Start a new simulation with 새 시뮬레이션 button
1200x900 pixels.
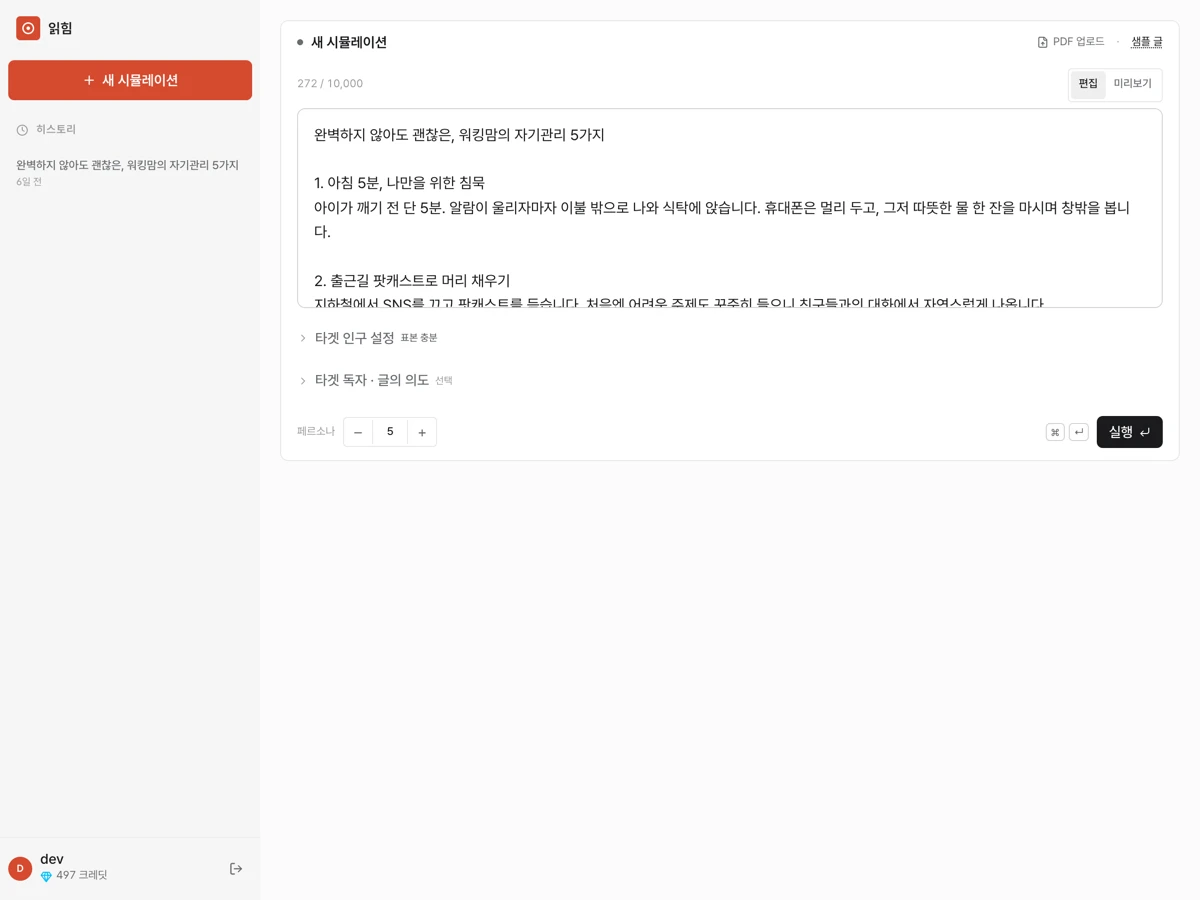(x=130, y=80)
